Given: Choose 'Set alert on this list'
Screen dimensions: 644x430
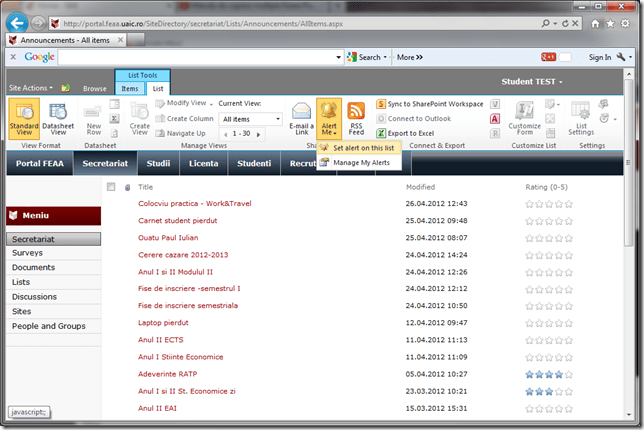Looking at the screenshot, I should tap(363, 148).
